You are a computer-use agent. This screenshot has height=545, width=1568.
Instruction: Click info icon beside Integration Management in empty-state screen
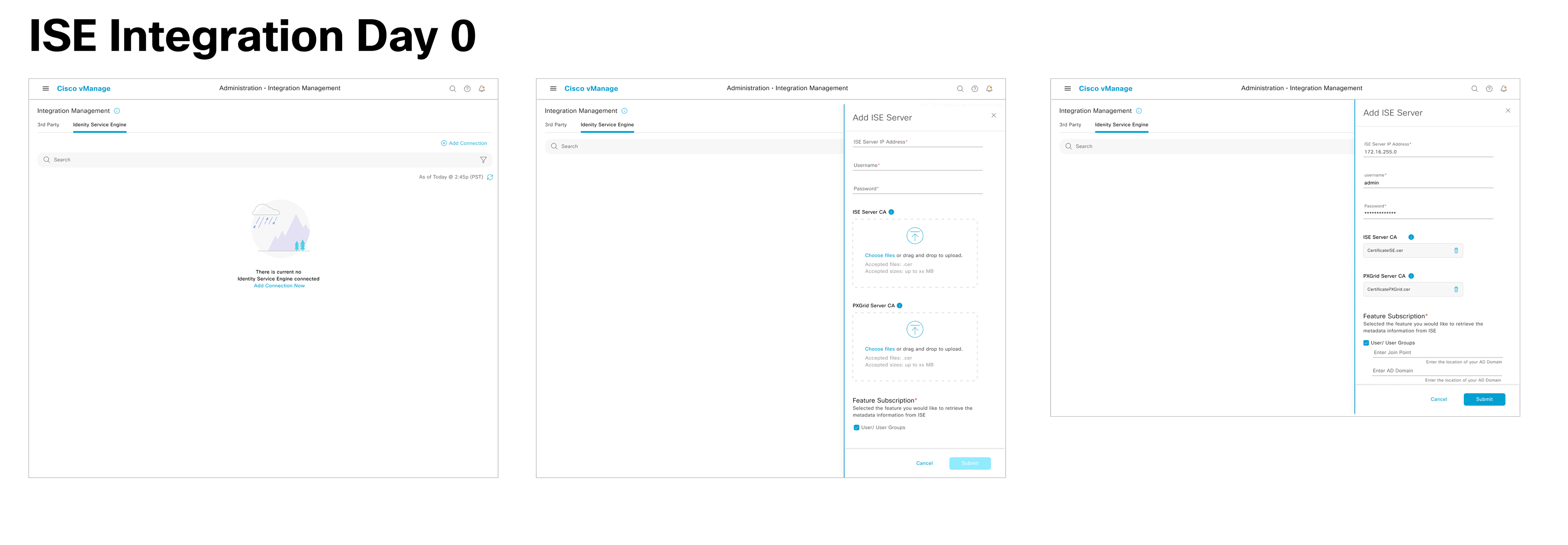117,111
